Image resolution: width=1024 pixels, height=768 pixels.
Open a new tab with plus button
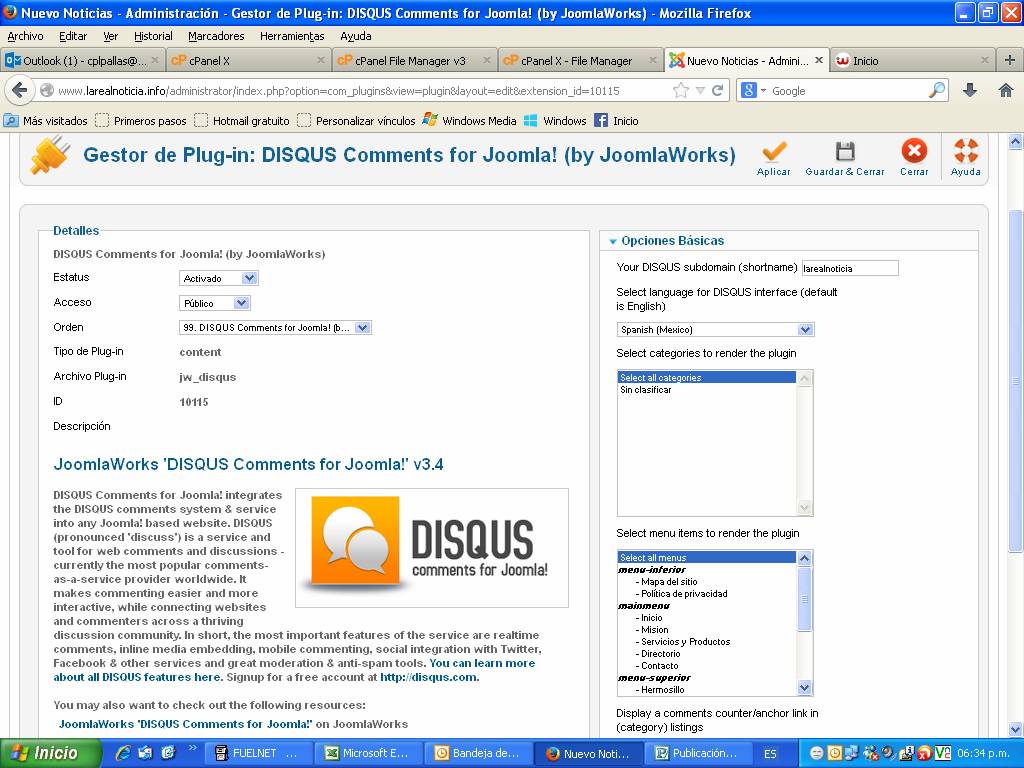pyautogui.click(x=1010, y=60)
